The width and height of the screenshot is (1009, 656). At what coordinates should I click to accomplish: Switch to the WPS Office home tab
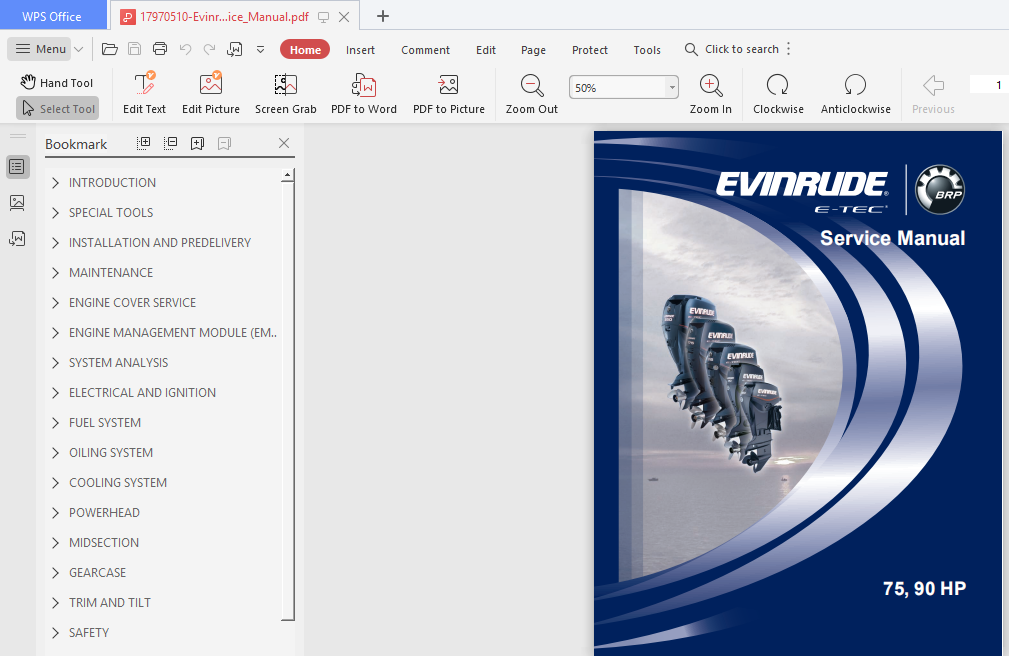tap(52, 16)
